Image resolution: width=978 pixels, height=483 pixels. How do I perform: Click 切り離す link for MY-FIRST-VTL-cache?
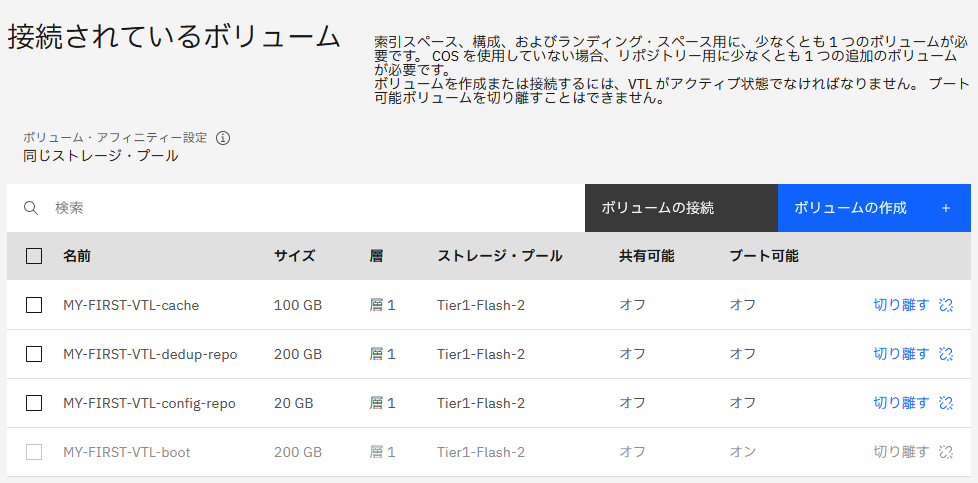click(x=901, y=305)
